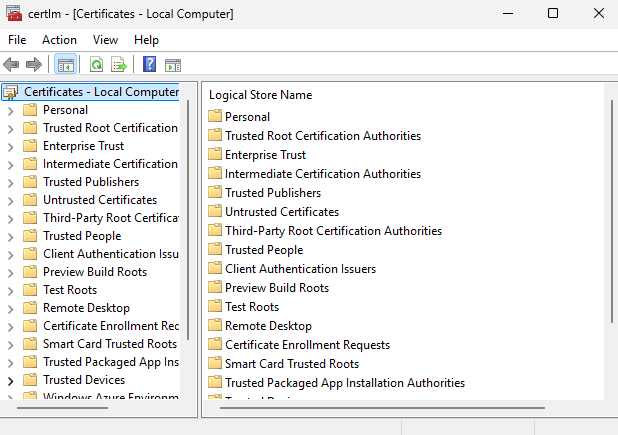618x435 pixels.
Task: Click the Back arrow toolbar icon
Action: pyautogui.click(x=12, y=65)
